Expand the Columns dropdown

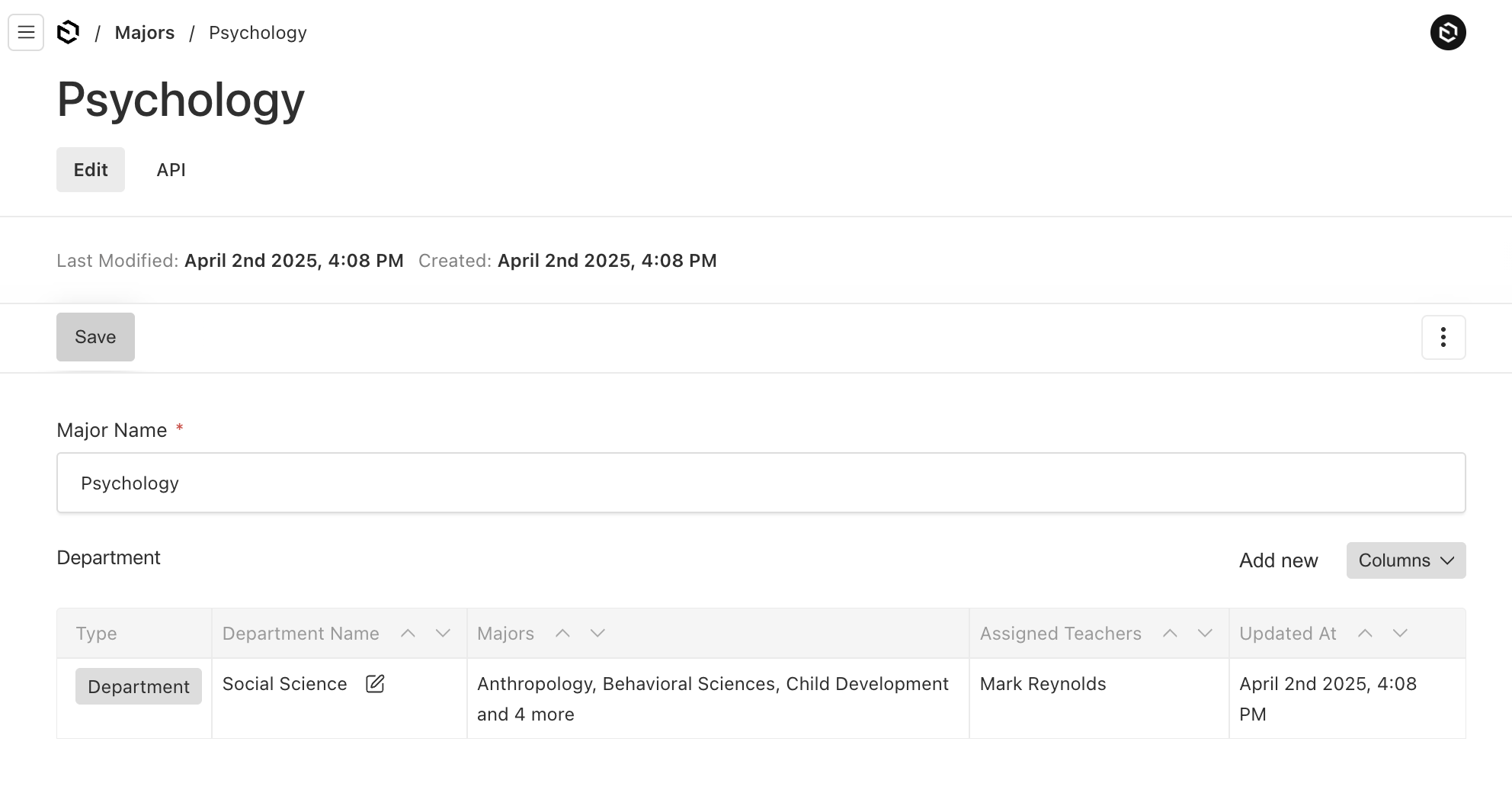[x=1405, y=560]
